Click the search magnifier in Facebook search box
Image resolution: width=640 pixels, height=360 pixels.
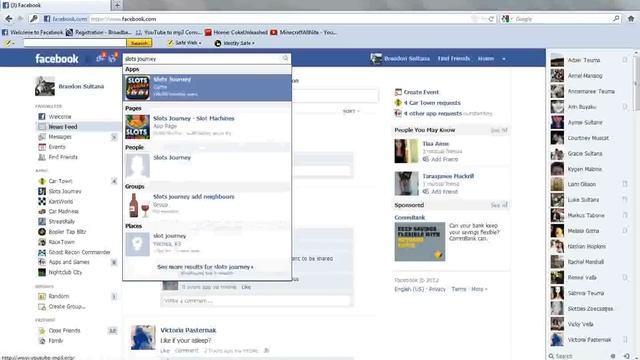[285, 58]
